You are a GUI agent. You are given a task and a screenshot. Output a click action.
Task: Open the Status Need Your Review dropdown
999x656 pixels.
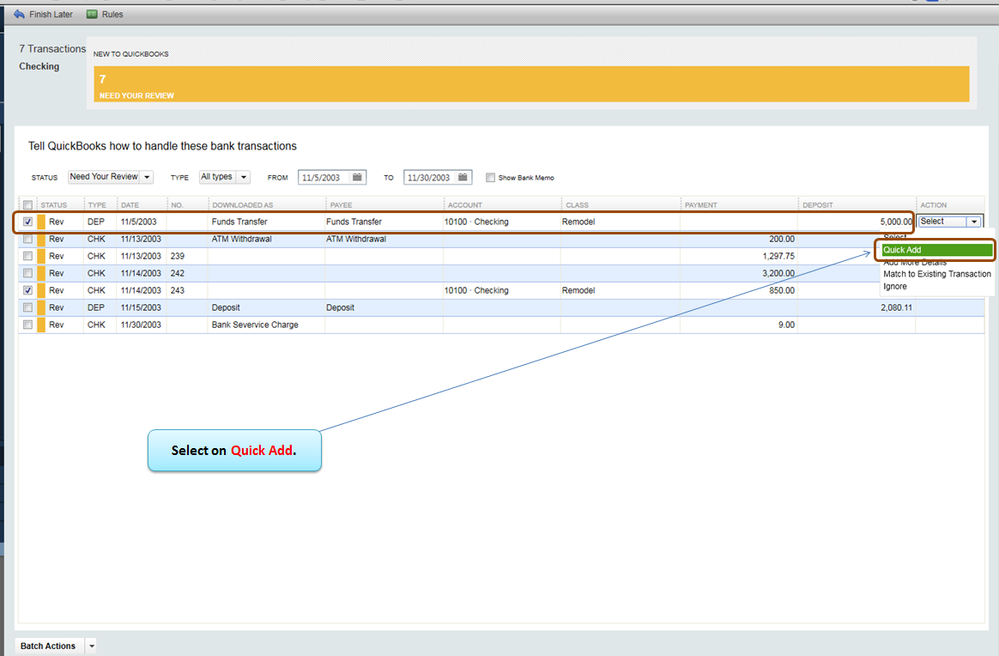click(111, 177)
